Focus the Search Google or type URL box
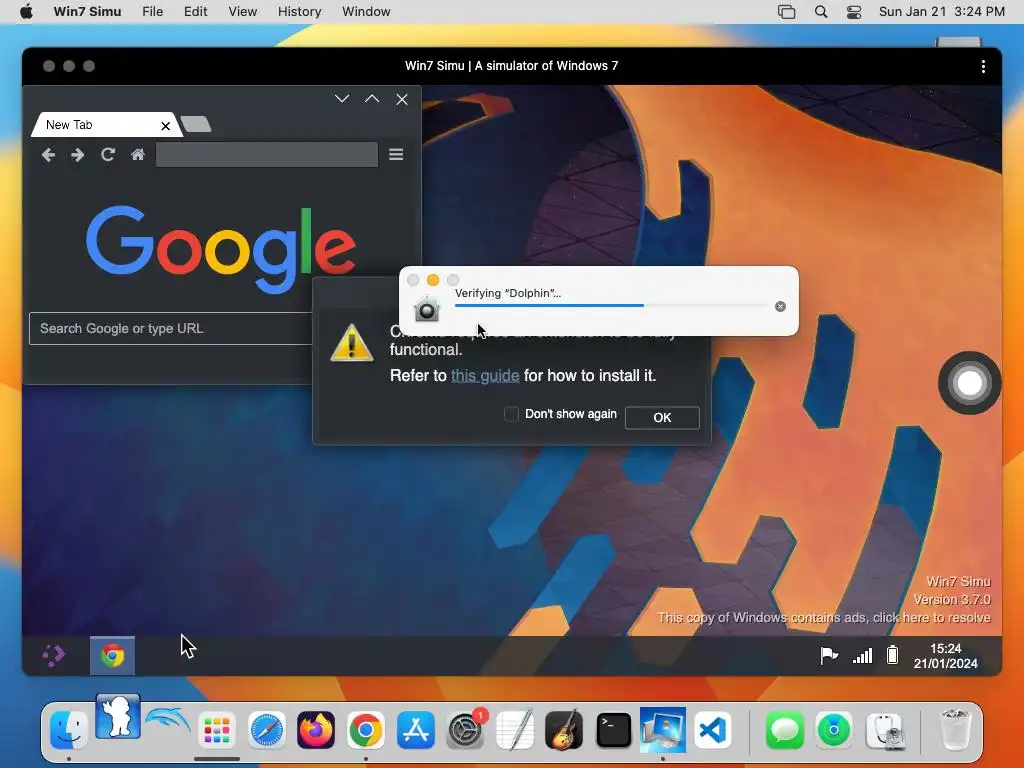Image resolution: width=1024 pixels, height=768 pixels. click(x=171, y=328)
